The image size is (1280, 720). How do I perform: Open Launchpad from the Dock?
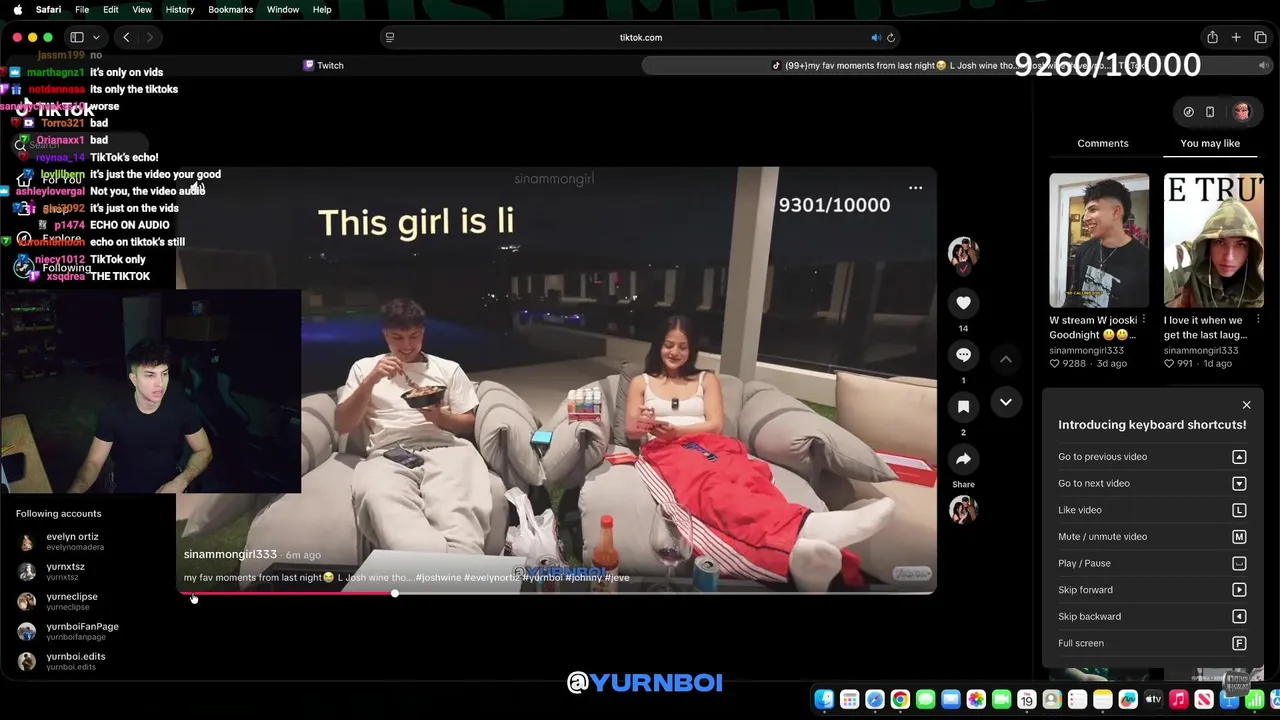click(849, 700)
